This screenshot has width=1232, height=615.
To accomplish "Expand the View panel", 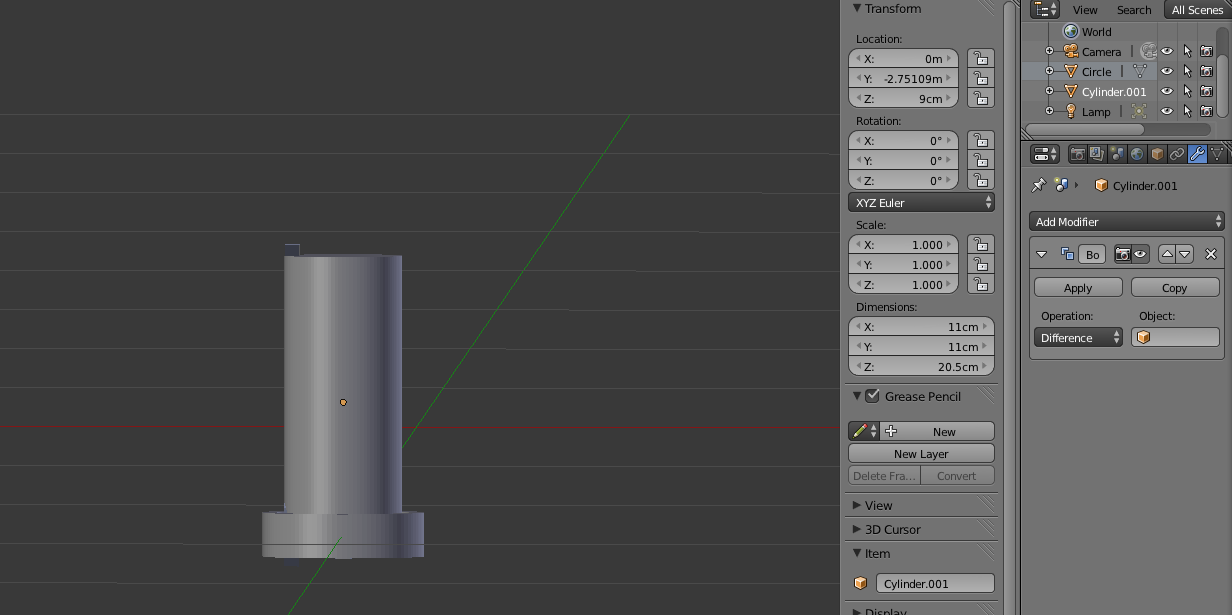I will (857, 505).
